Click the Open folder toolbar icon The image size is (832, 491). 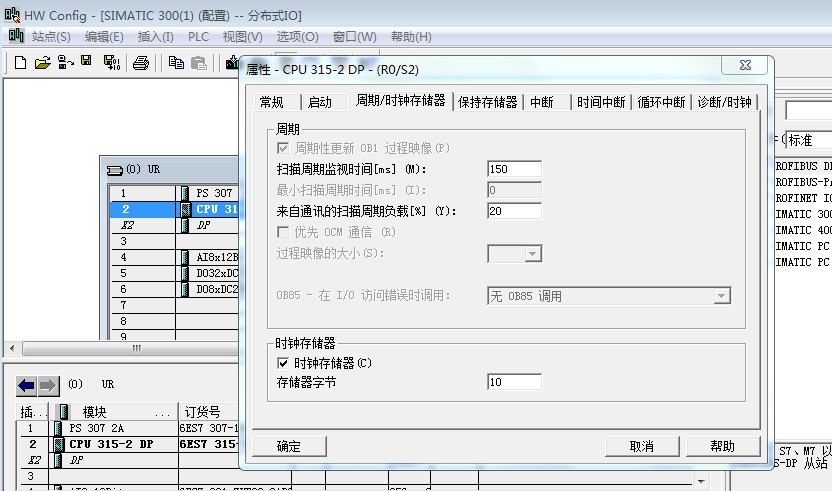tap(42, 63)
